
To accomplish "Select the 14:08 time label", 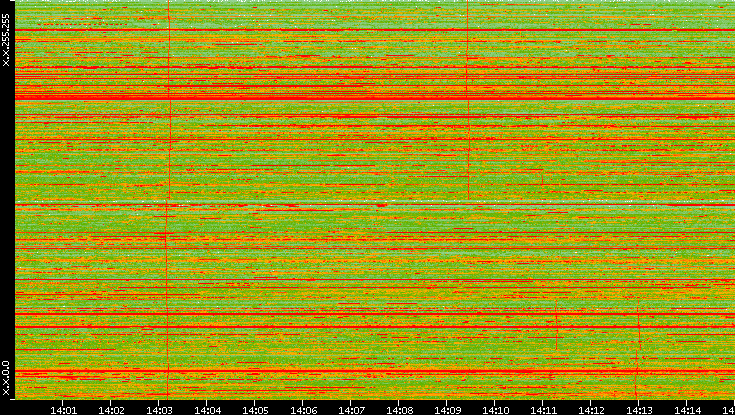I will (399, 410).
